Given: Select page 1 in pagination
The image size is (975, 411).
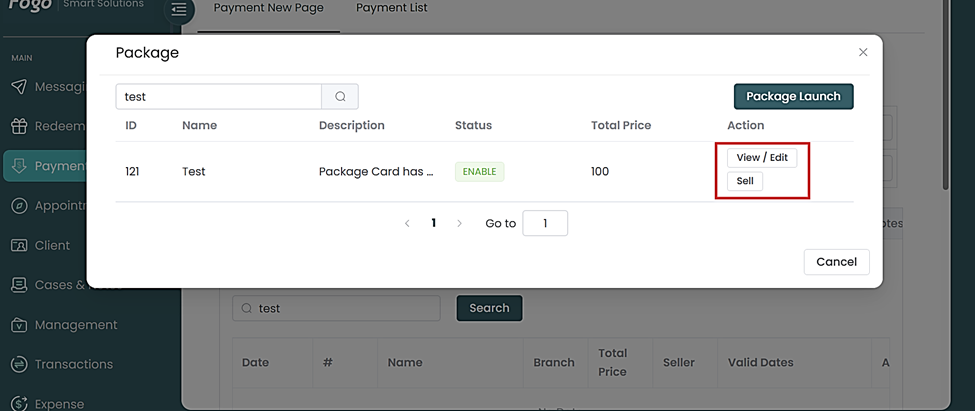Looking at the screenshot, I should [433, 223].
